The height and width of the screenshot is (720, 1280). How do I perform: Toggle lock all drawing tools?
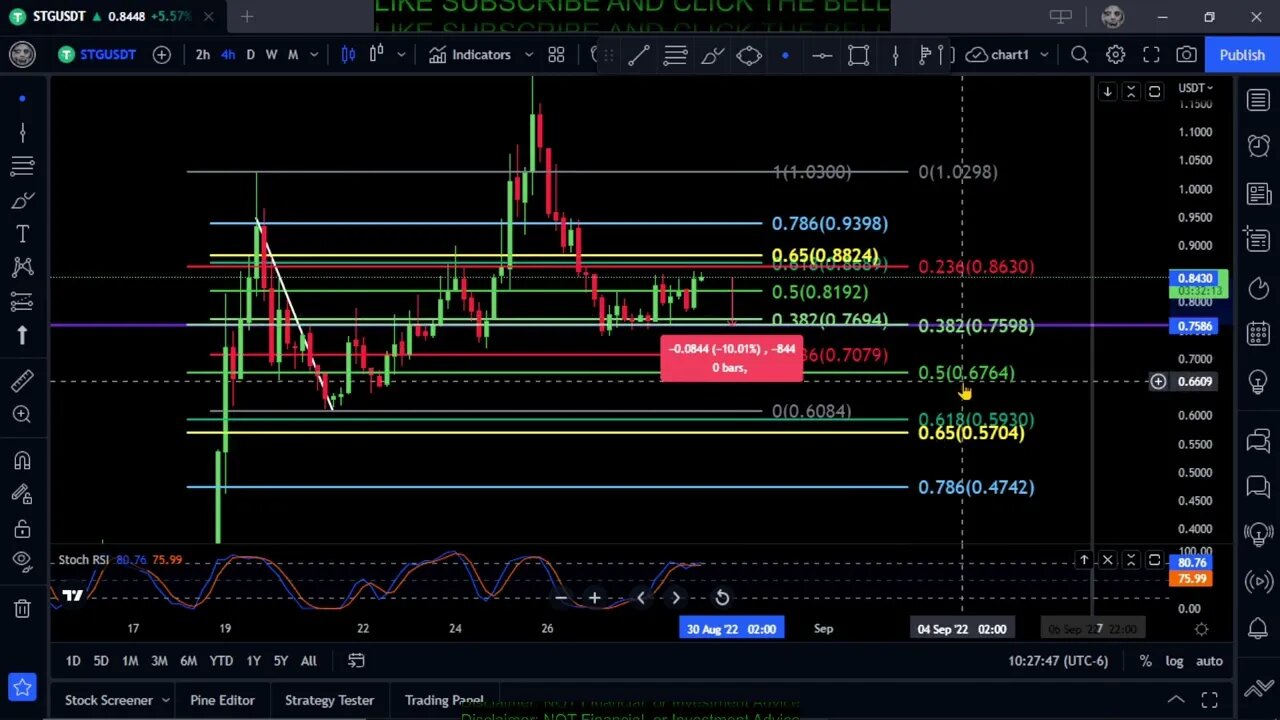tap(22, 529)
